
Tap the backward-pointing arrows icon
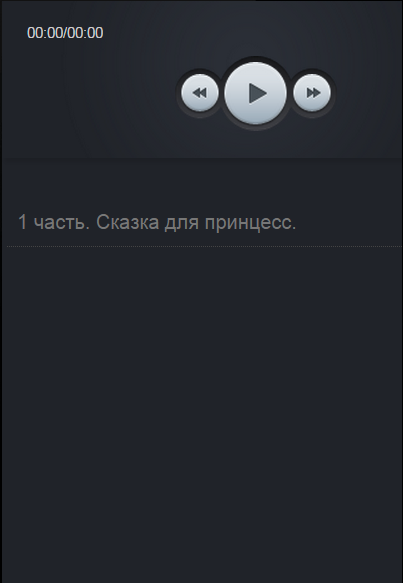(x=200, y=93)
